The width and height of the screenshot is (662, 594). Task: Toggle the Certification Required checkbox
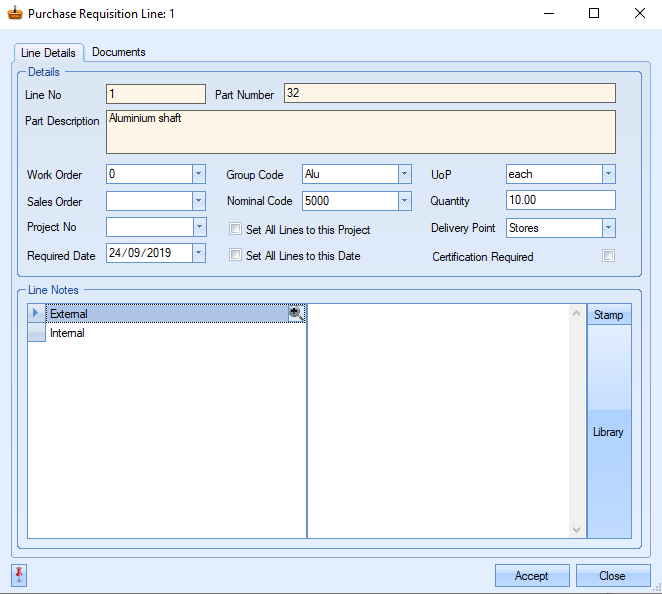(608, 256)
